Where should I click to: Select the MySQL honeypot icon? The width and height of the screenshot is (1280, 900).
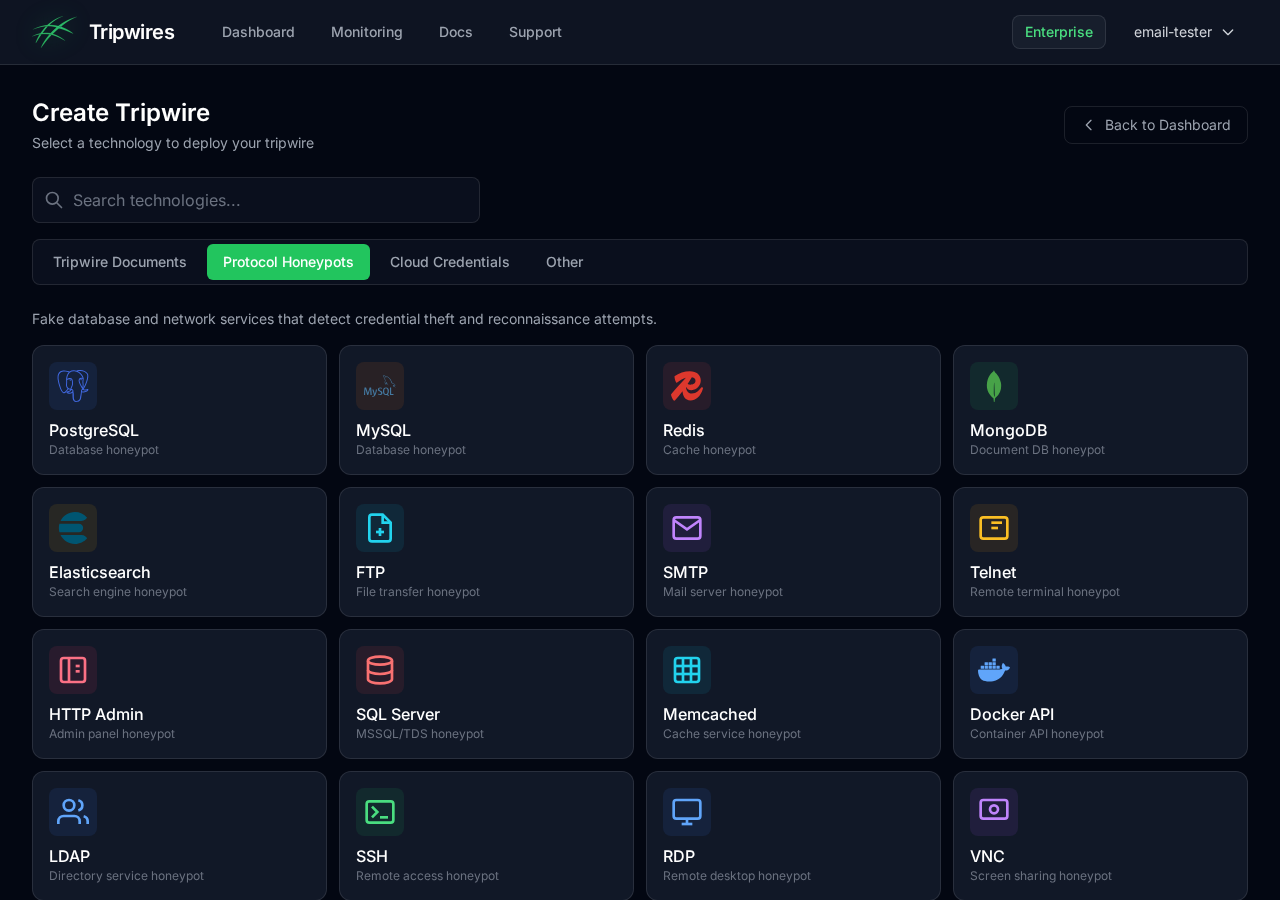(x=380, y=386)
